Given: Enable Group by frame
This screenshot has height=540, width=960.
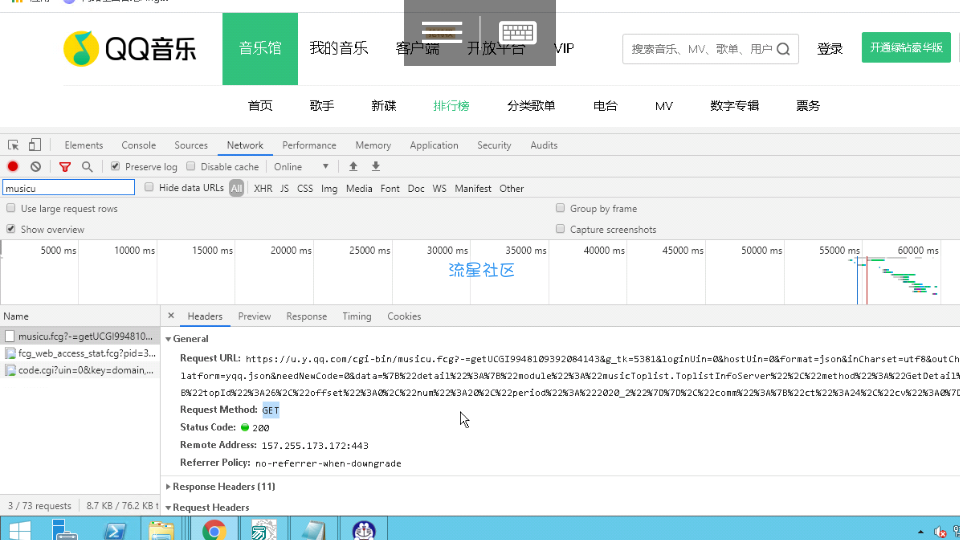Looking at the screenshot, I should [560, 208].
